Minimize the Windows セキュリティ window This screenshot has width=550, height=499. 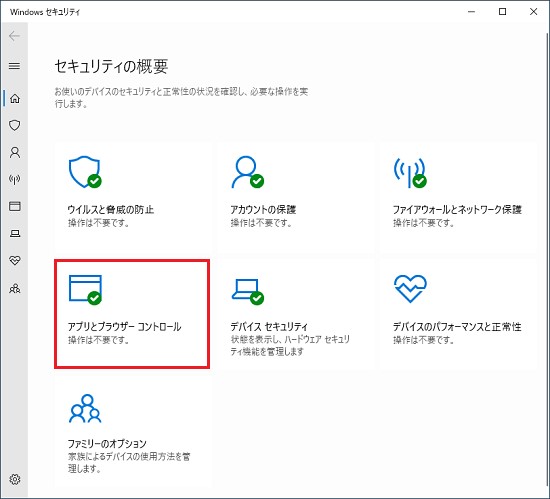(471, 12)
